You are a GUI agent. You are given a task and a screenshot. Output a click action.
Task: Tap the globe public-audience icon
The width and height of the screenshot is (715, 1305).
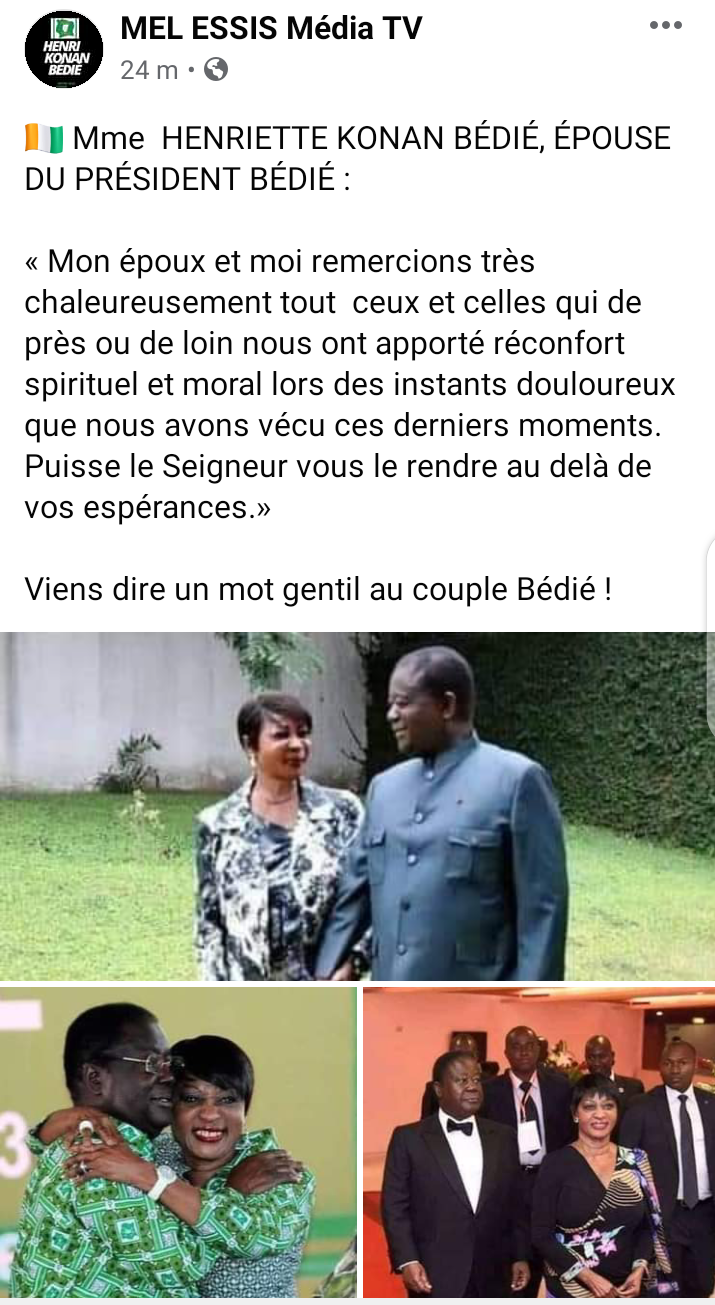[x=215, y=69]
